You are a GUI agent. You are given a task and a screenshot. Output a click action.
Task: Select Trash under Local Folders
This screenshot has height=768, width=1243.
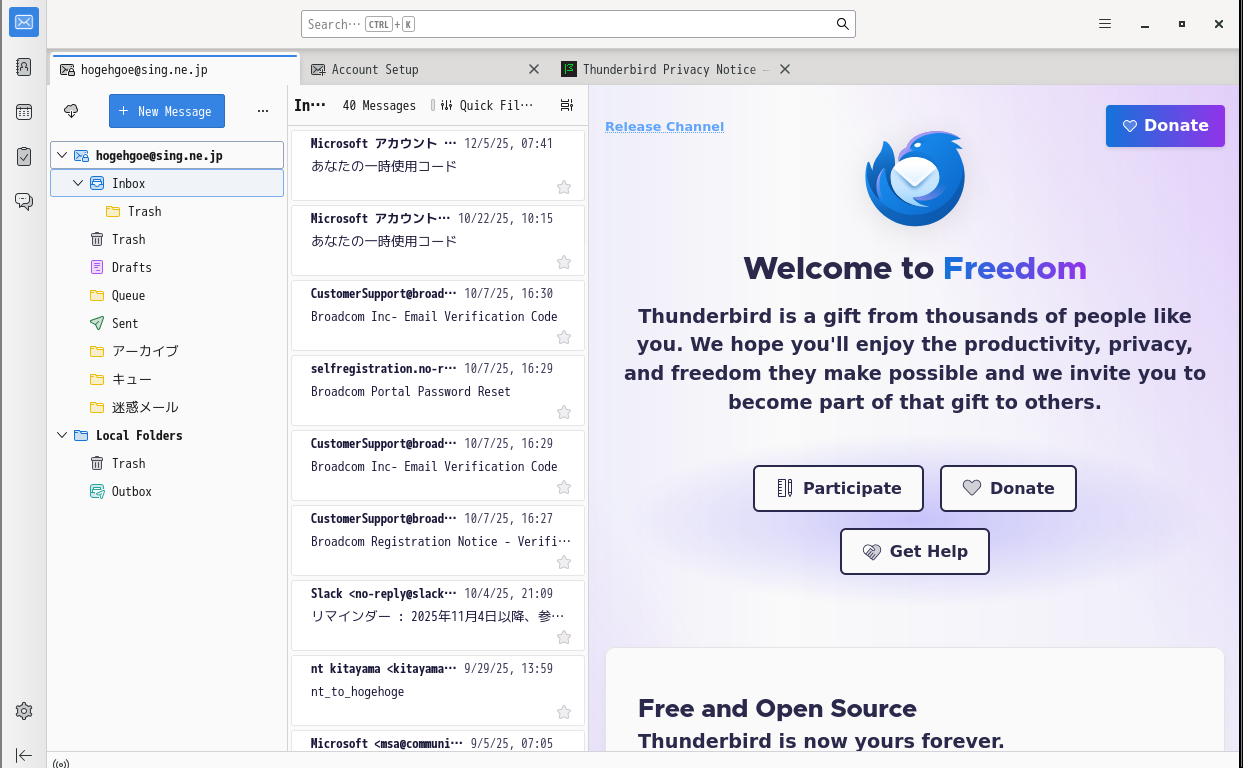(x=167, y=463)
